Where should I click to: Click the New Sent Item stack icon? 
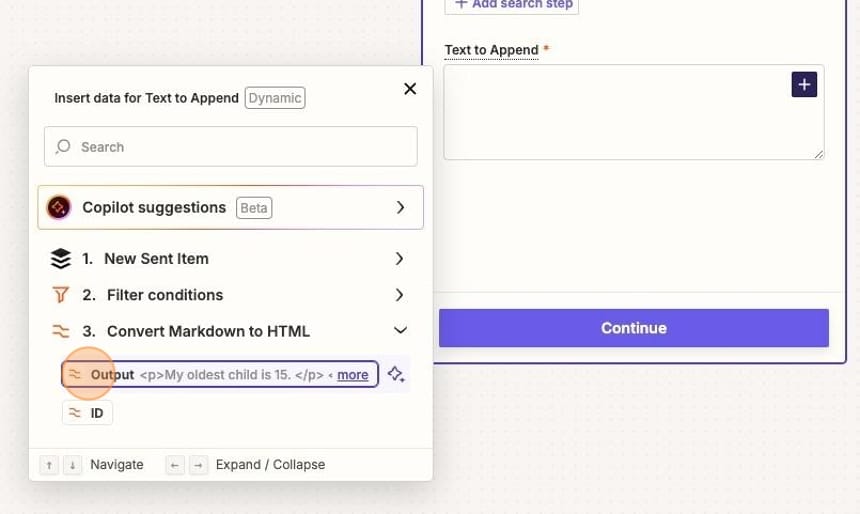coord(61,258)
